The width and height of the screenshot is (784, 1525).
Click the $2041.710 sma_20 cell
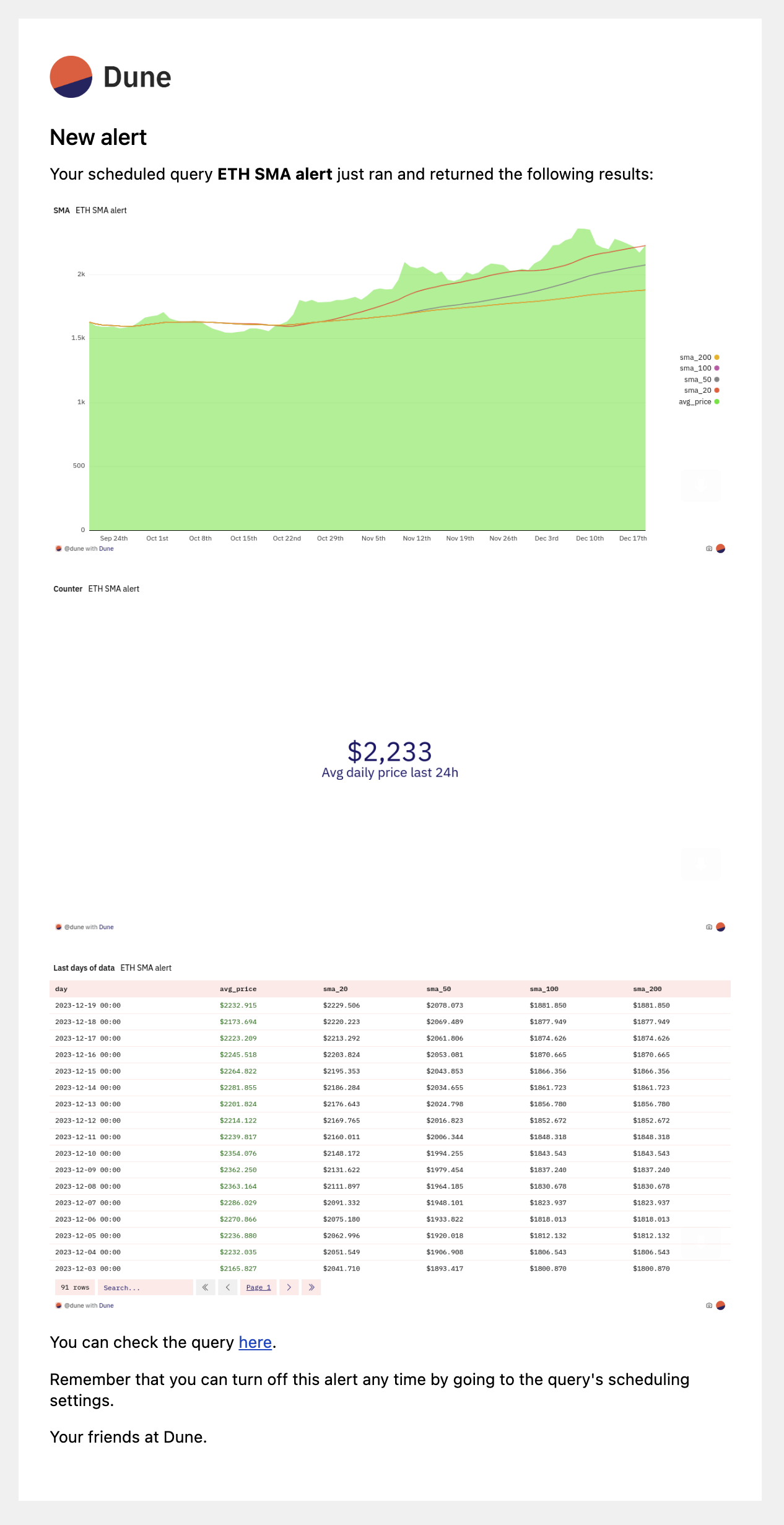tap(341, 1269)
